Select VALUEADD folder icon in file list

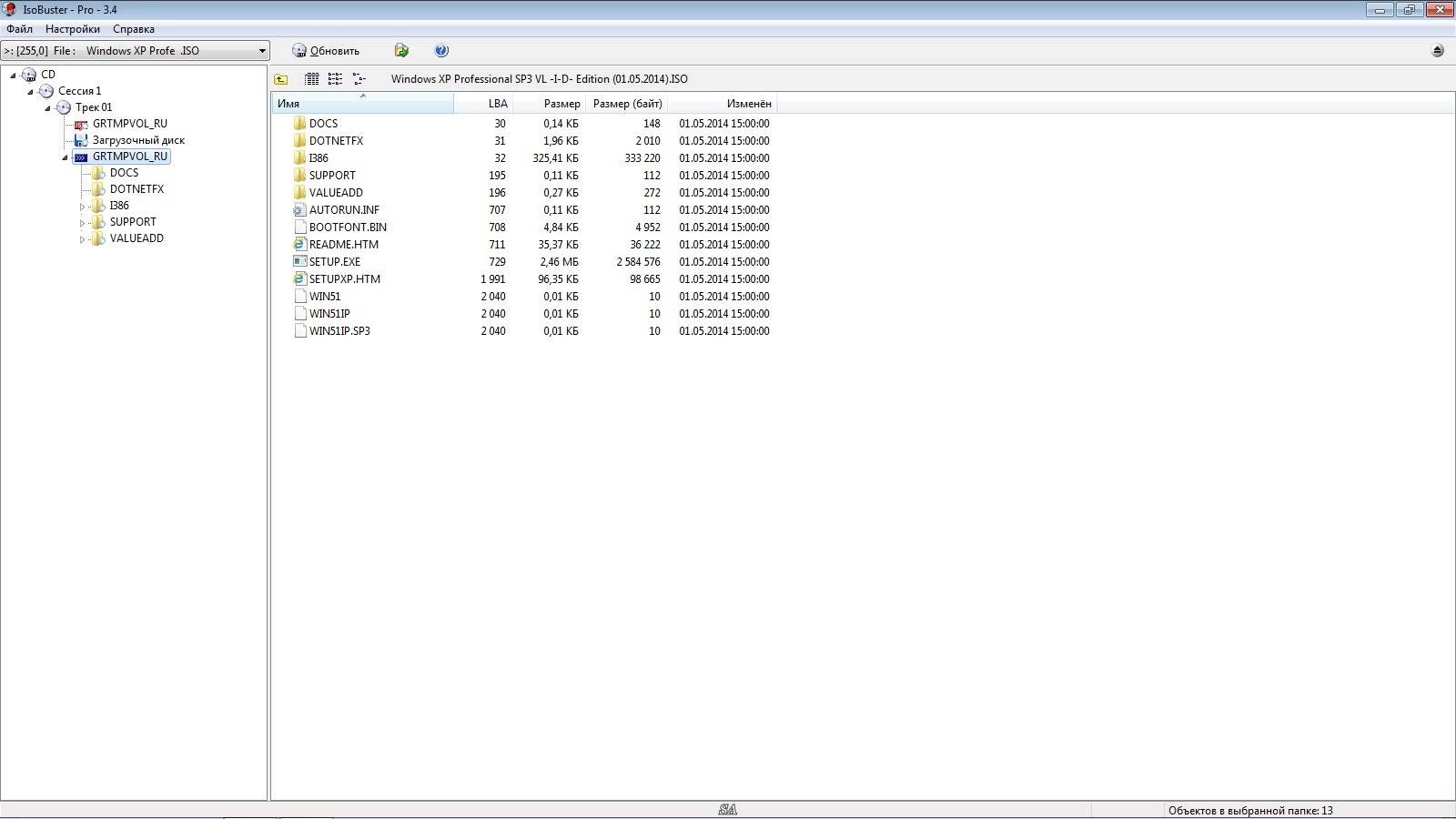pos(300,193)
